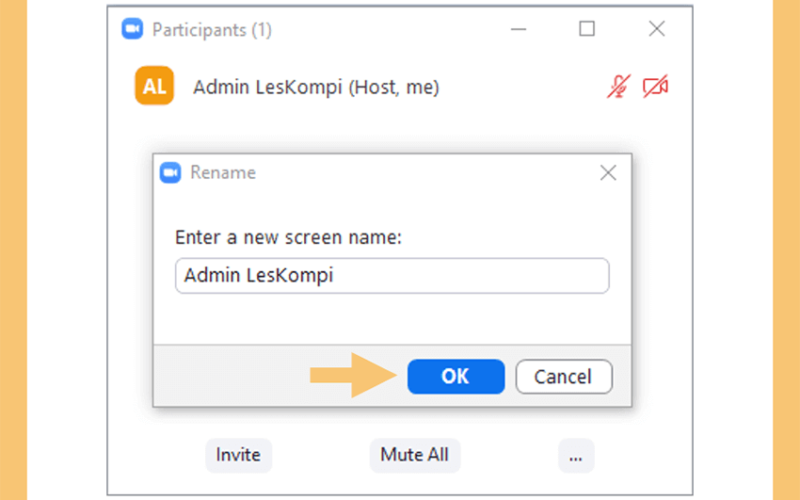
Task: Click the AL avatar of Admin LesKompi
Action: [154, 86]
